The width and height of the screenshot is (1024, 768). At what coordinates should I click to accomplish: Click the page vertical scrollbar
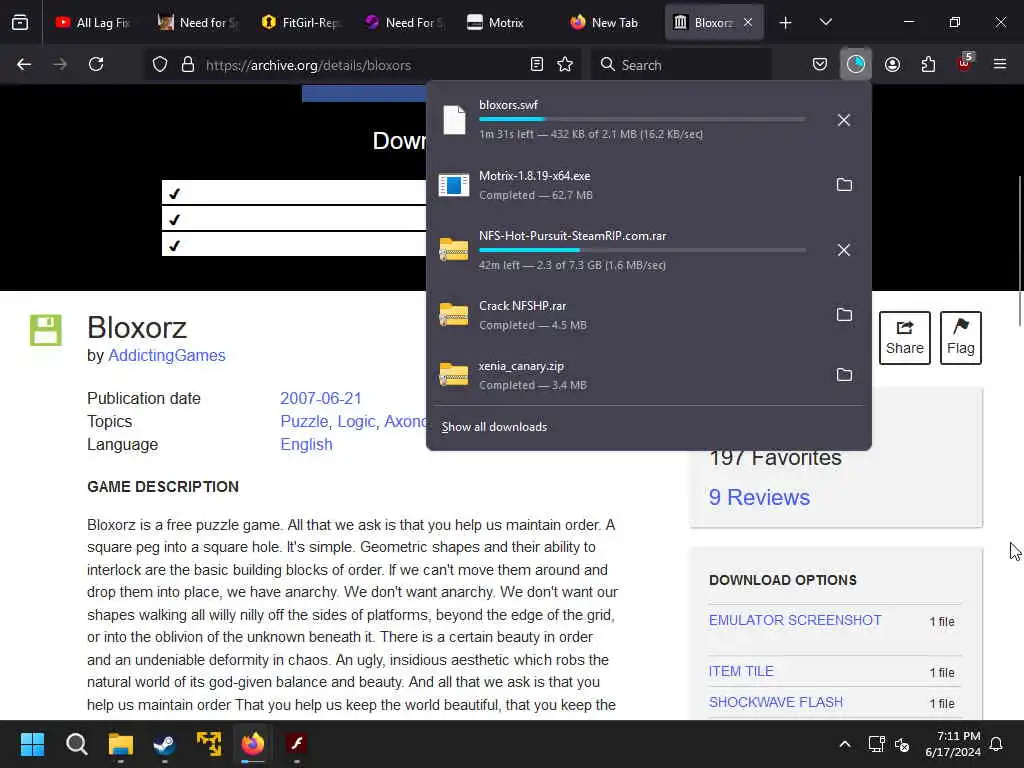tap(1019, 251)
